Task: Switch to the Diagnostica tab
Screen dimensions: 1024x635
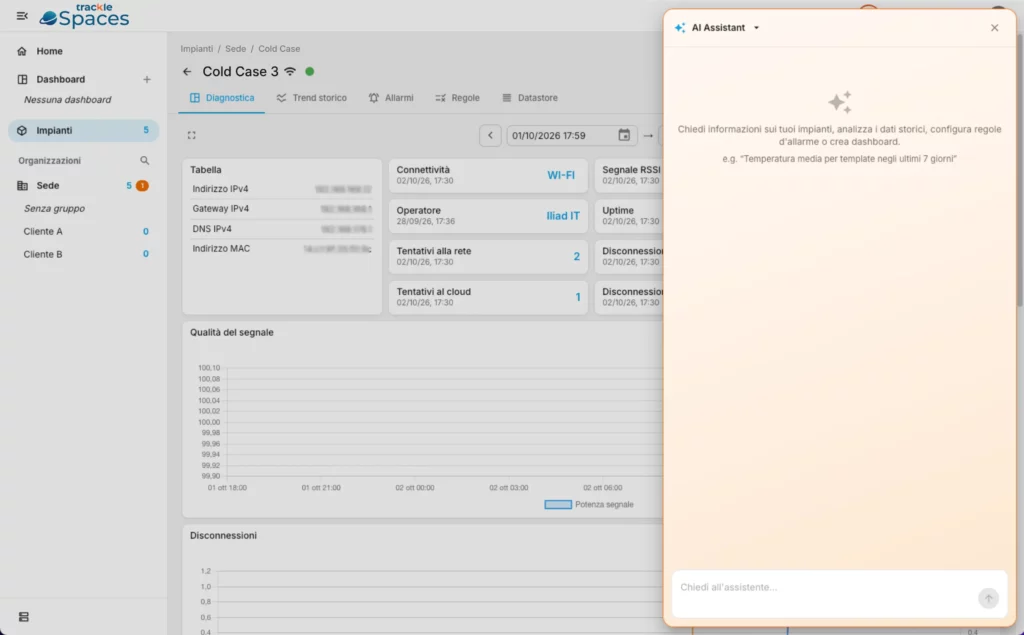Action: pos(221,98)
